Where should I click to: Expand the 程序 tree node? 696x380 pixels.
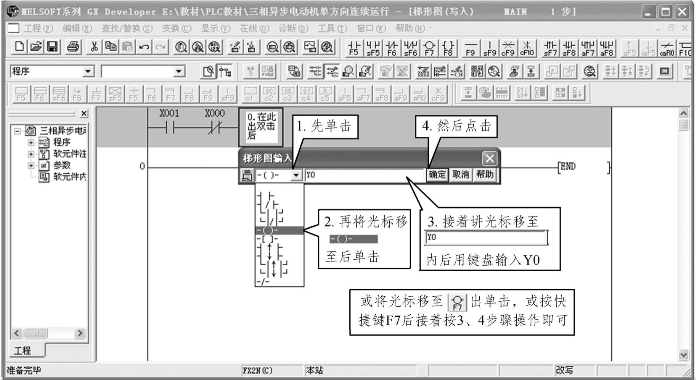[31, 142]
